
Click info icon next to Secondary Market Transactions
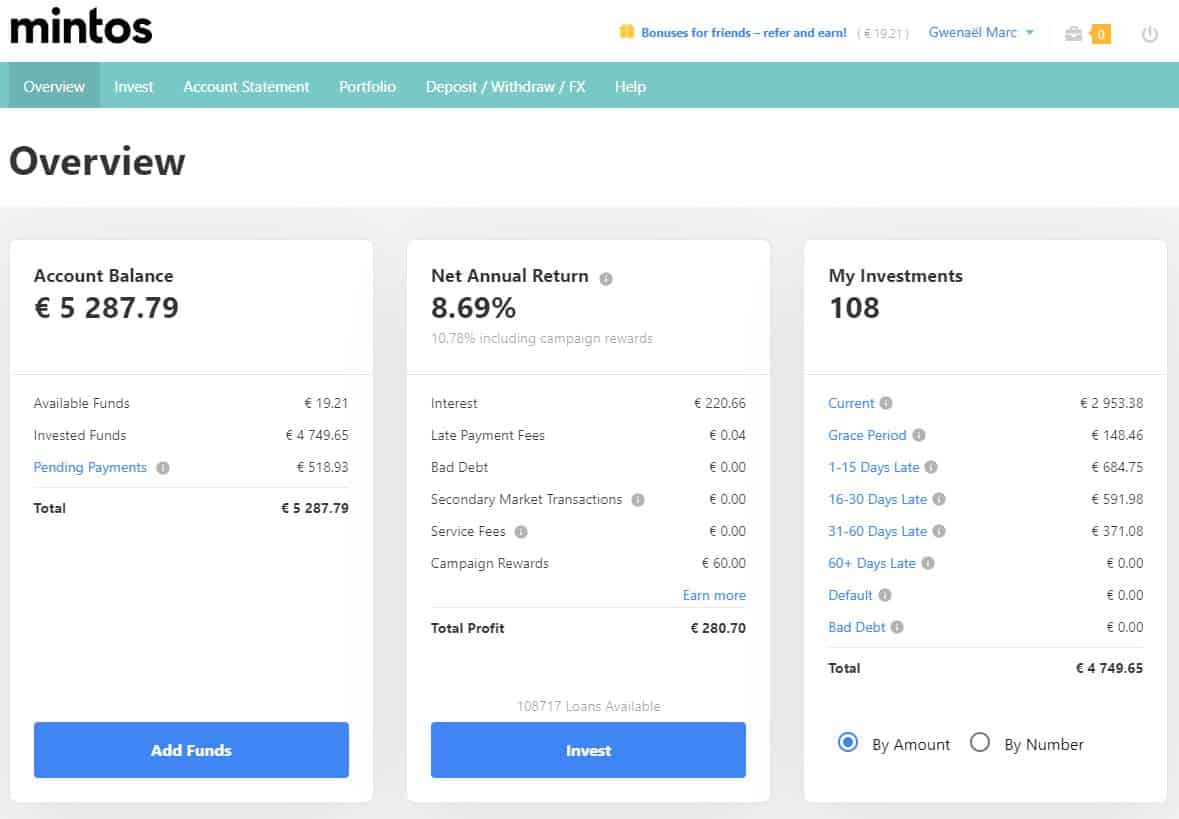tap(638, 500)
